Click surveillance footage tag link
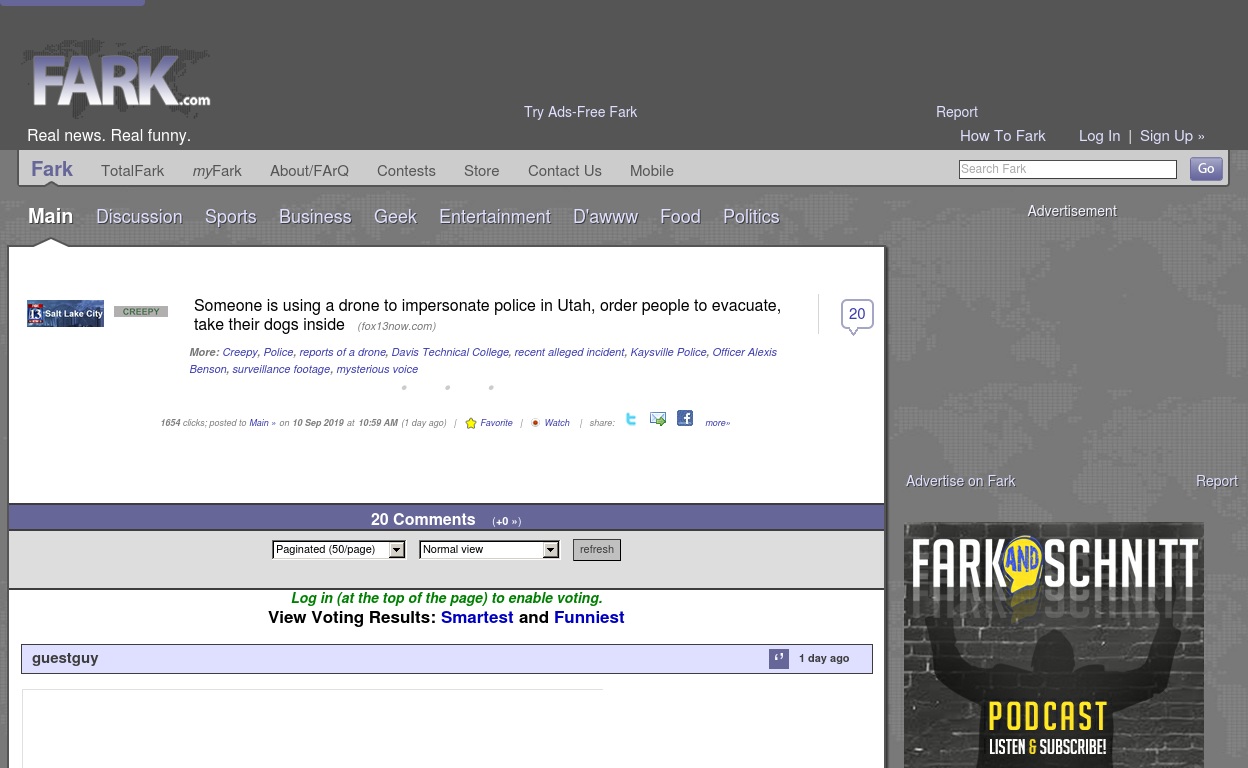Image resolution: width=1248 pixels, height=768 pixels. 281,369
